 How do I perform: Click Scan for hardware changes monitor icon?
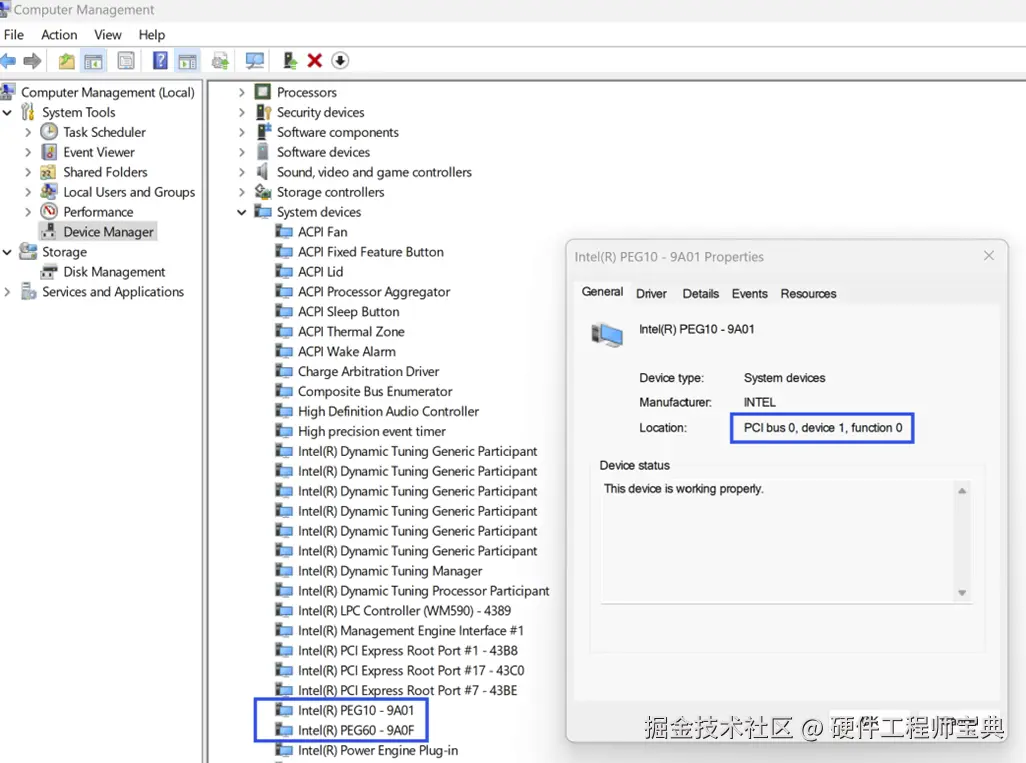[x=255, y=62]
